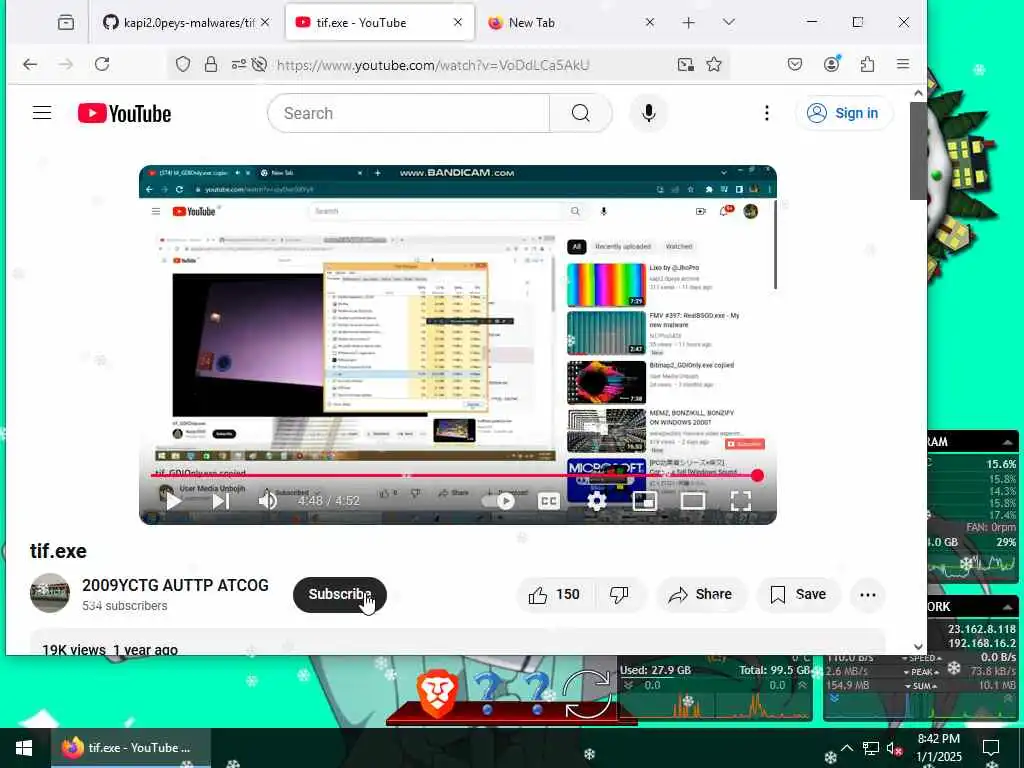1024x768 pixels.
Task: Launch Brave from the desktop dock
Action: pos(436,692)
